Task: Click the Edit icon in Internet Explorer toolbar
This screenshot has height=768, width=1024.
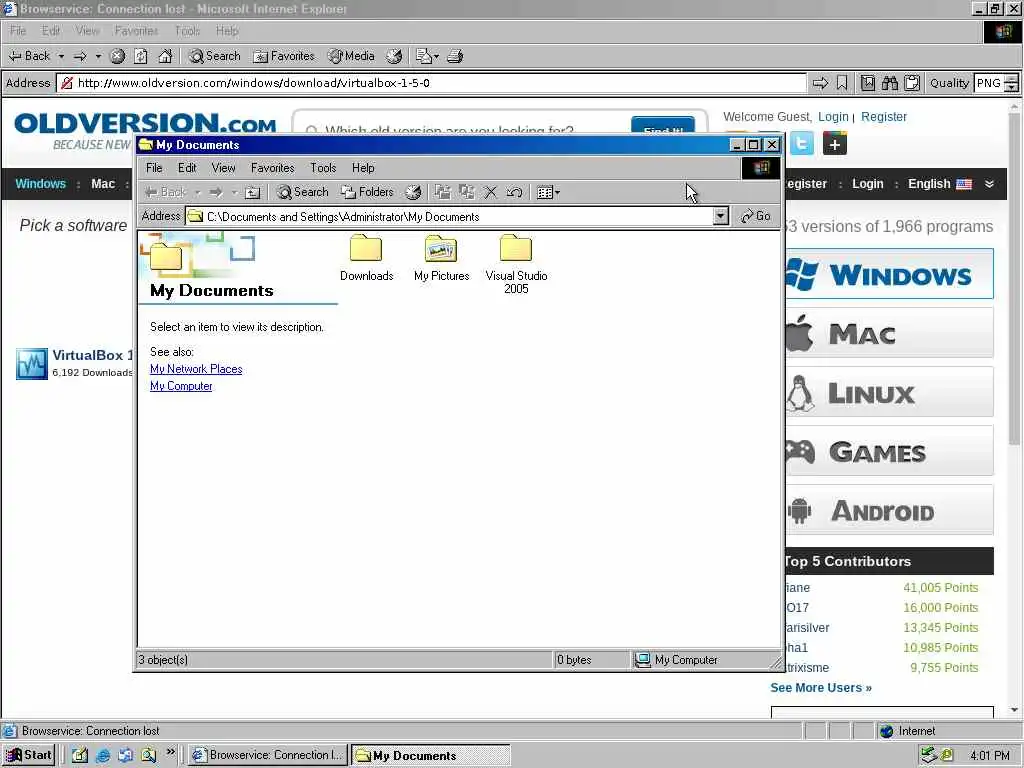Action: (424, 56)
